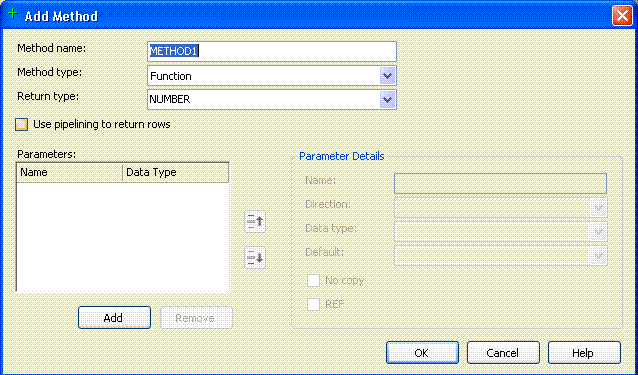Click the Cancel button
This screenshot has width=638, height=375.
coord(503,353)
